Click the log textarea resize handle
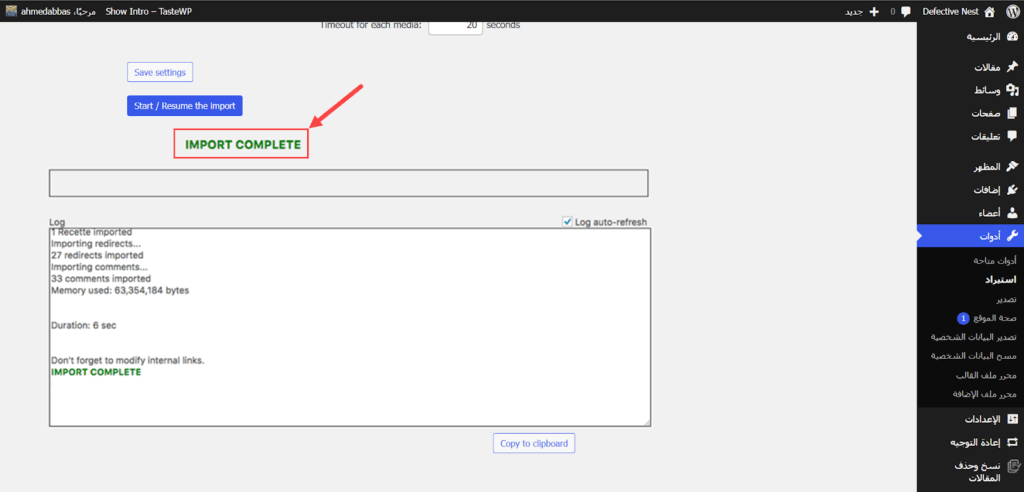 click(646, 422)
